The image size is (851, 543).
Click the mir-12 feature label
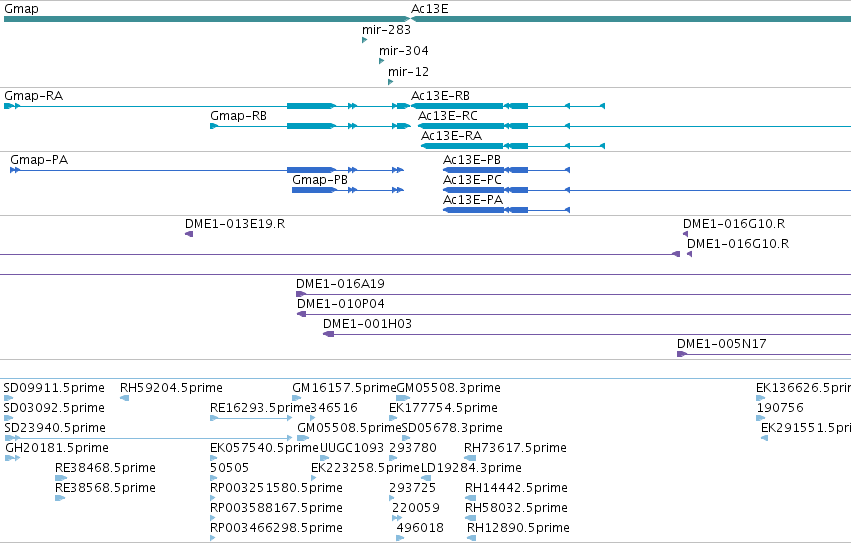pyautogui.click(x=408, y=72)
